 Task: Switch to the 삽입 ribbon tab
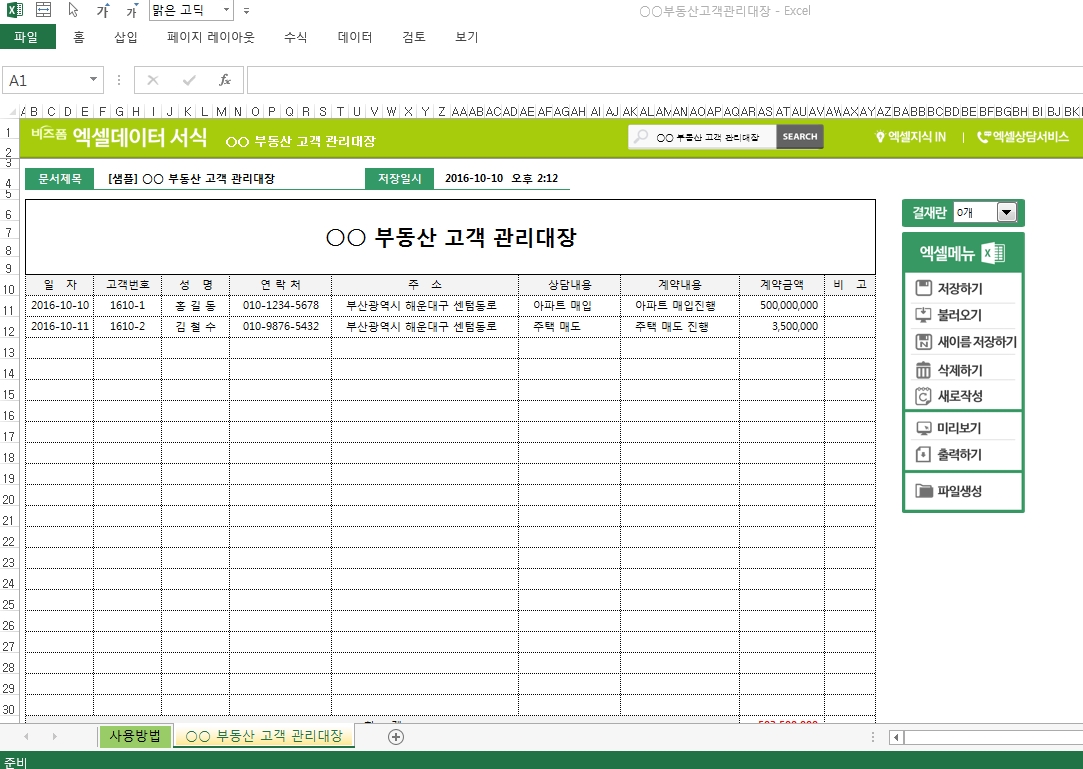pos(126,37)
